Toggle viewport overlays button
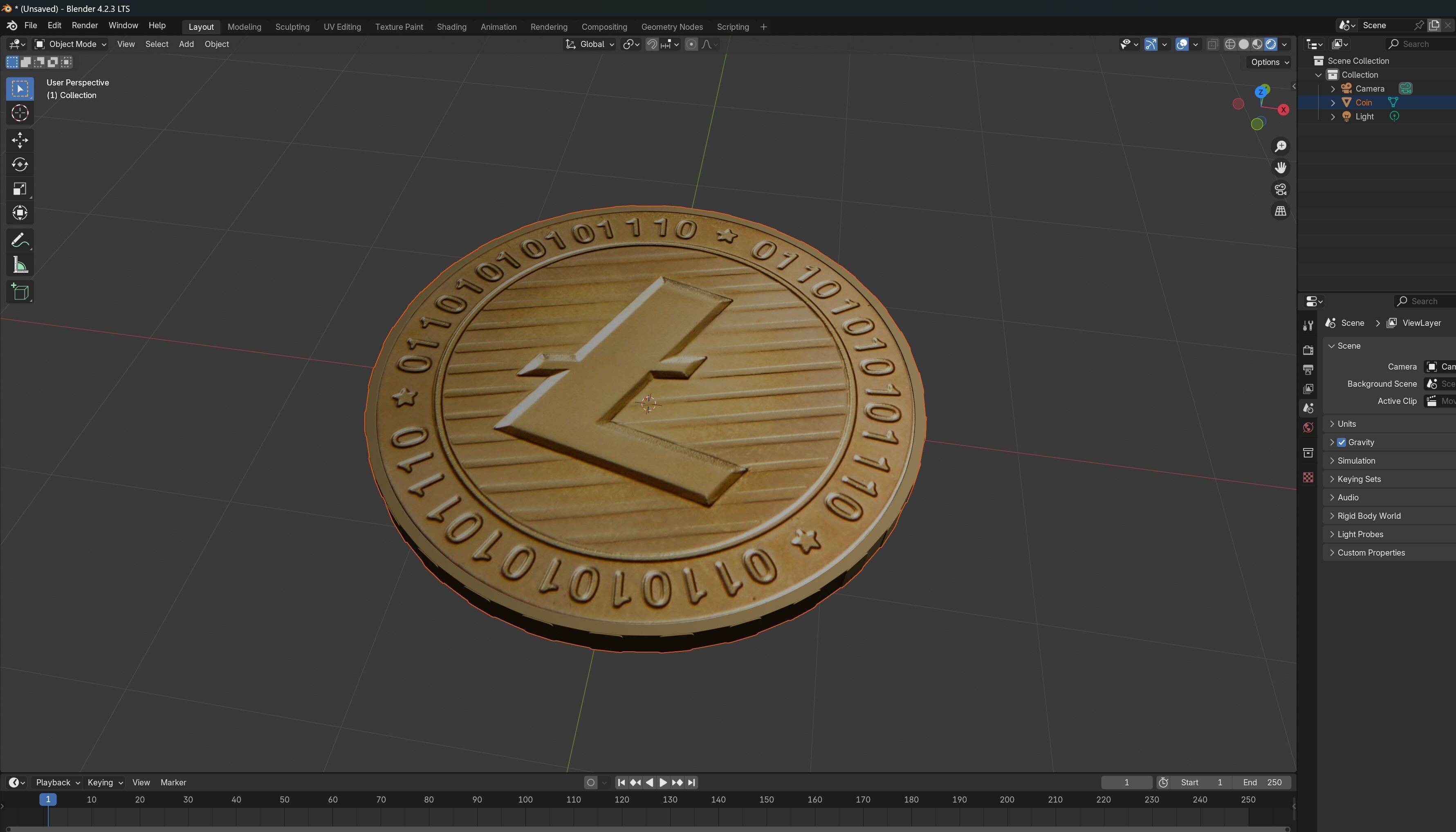The image size is (1456, 832). (1182, 44)
